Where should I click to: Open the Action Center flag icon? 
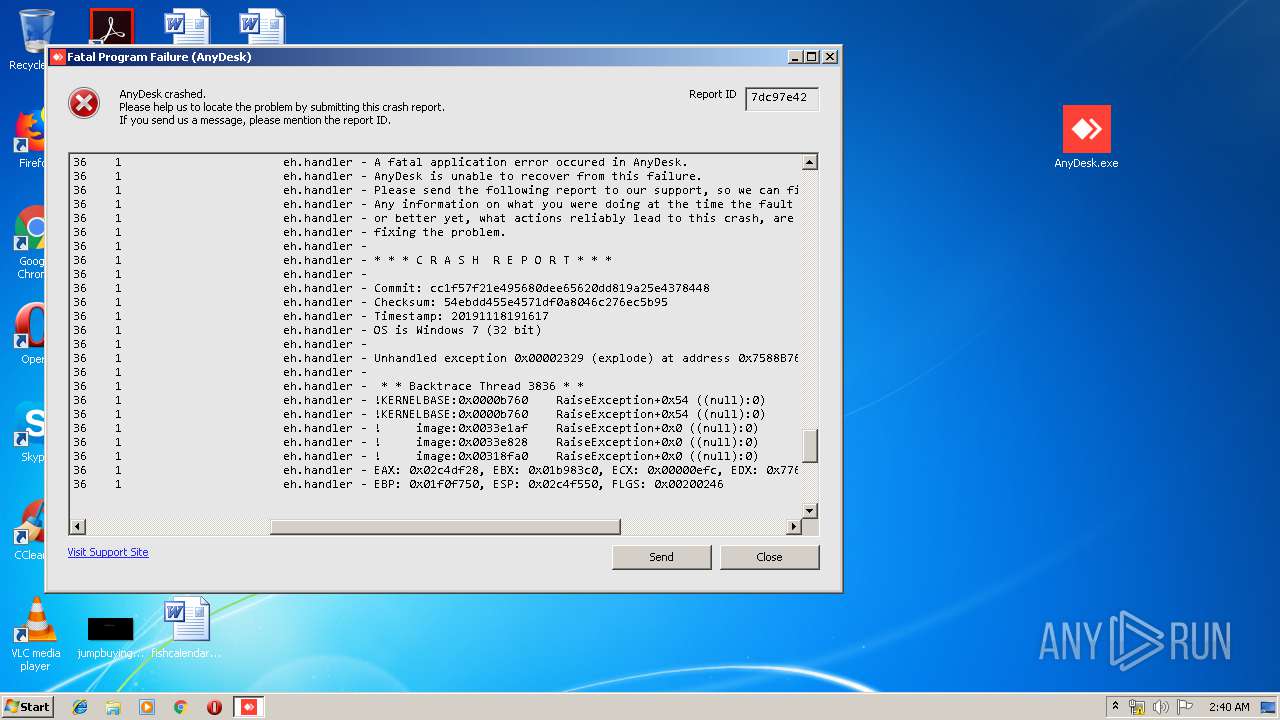1185,707
